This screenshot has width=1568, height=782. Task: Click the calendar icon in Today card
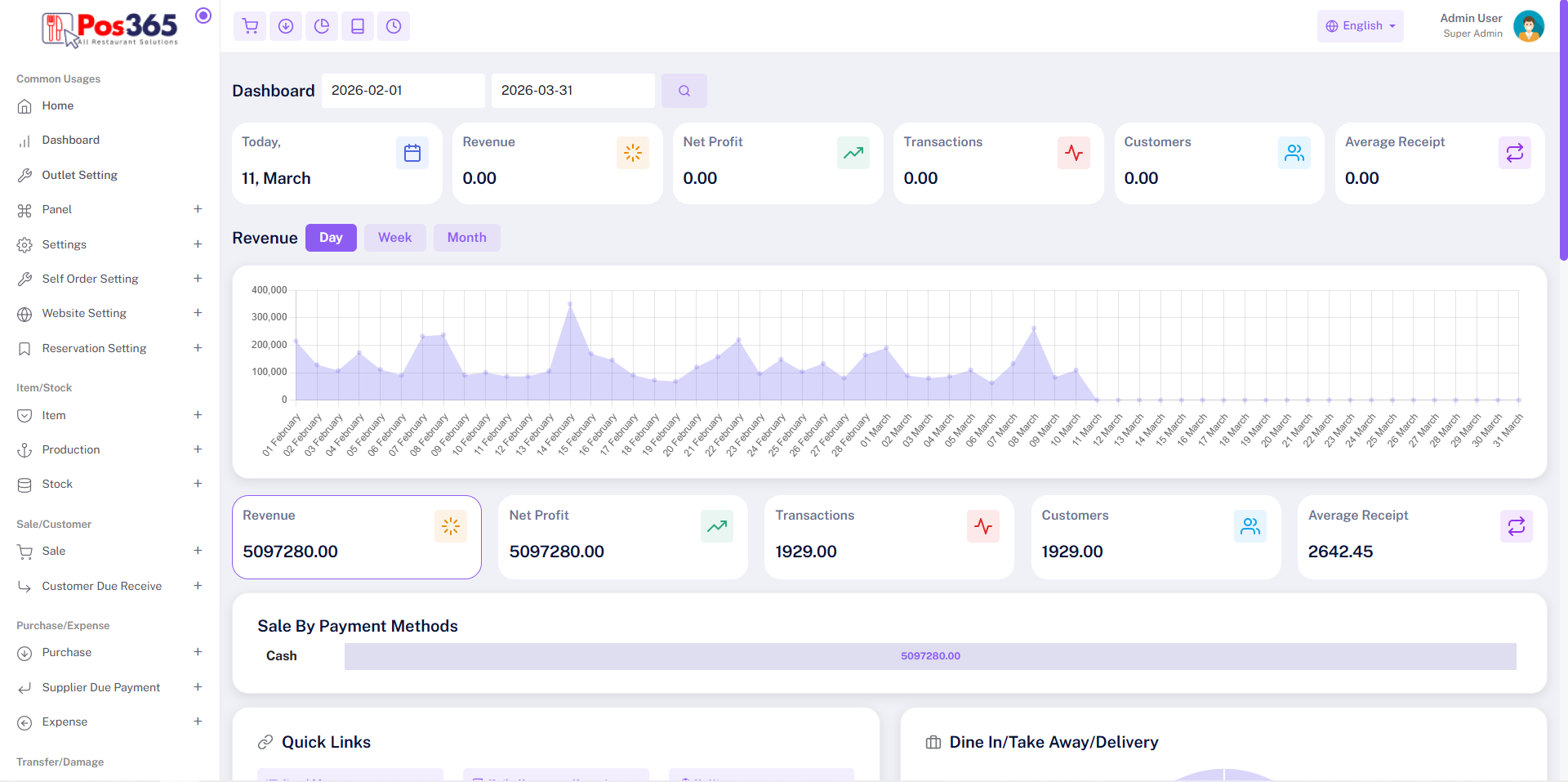412,153
